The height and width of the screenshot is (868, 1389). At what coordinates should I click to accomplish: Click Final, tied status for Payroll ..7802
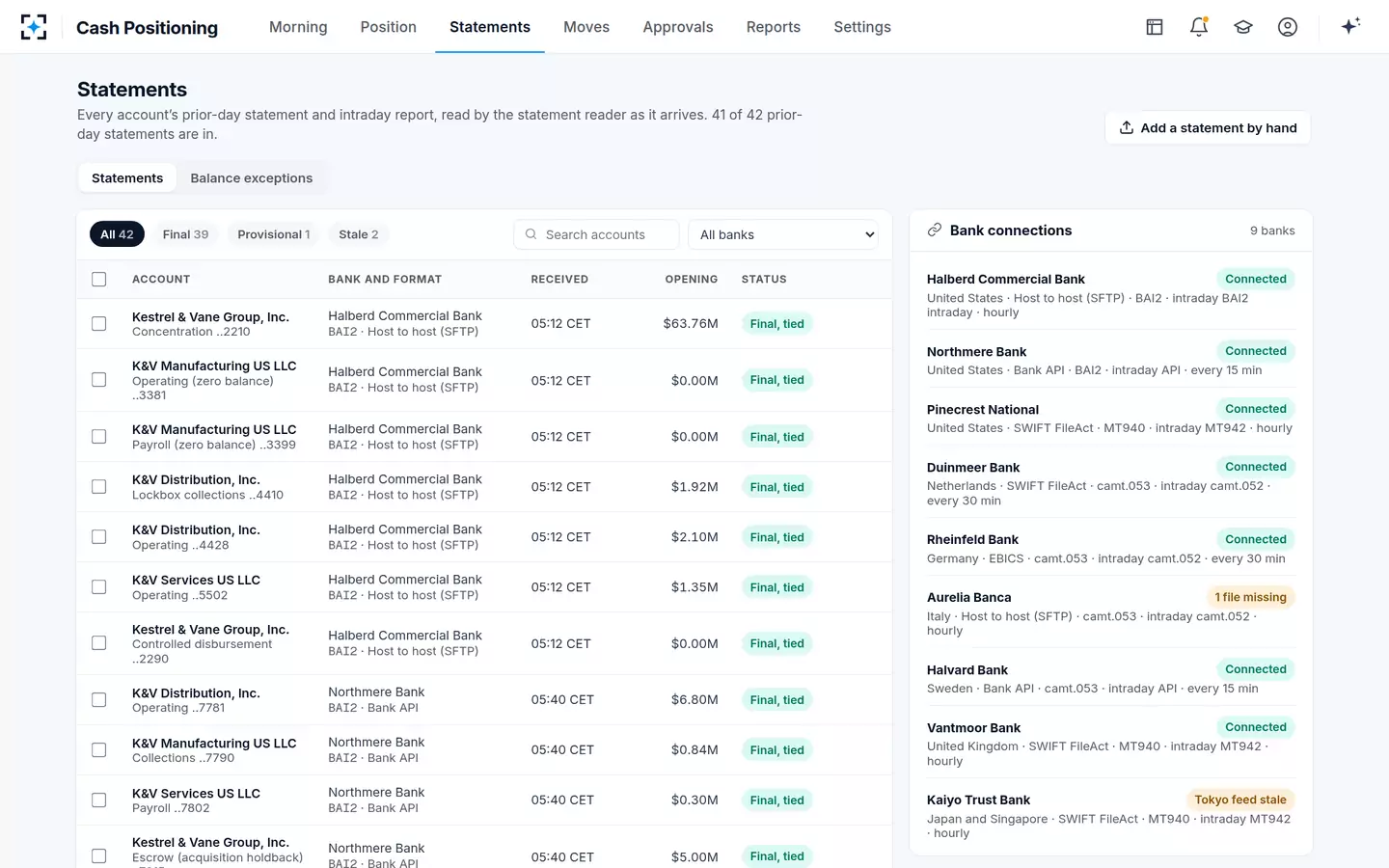pyautogui.click(x=777, y=800)
